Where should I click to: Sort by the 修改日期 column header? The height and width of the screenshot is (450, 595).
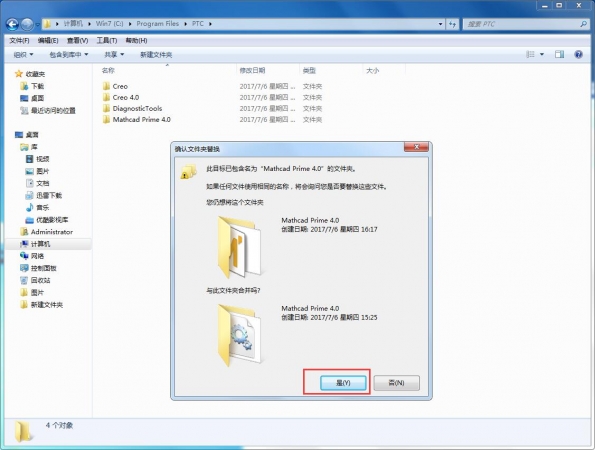point(252,70)
